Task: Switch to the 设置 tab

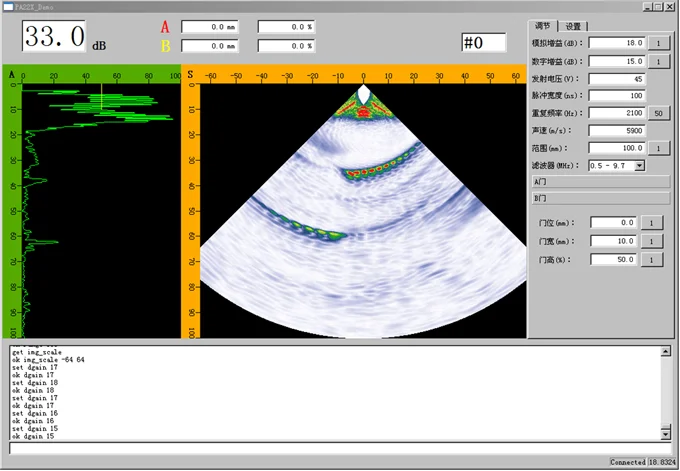Action: pos(573,26)
